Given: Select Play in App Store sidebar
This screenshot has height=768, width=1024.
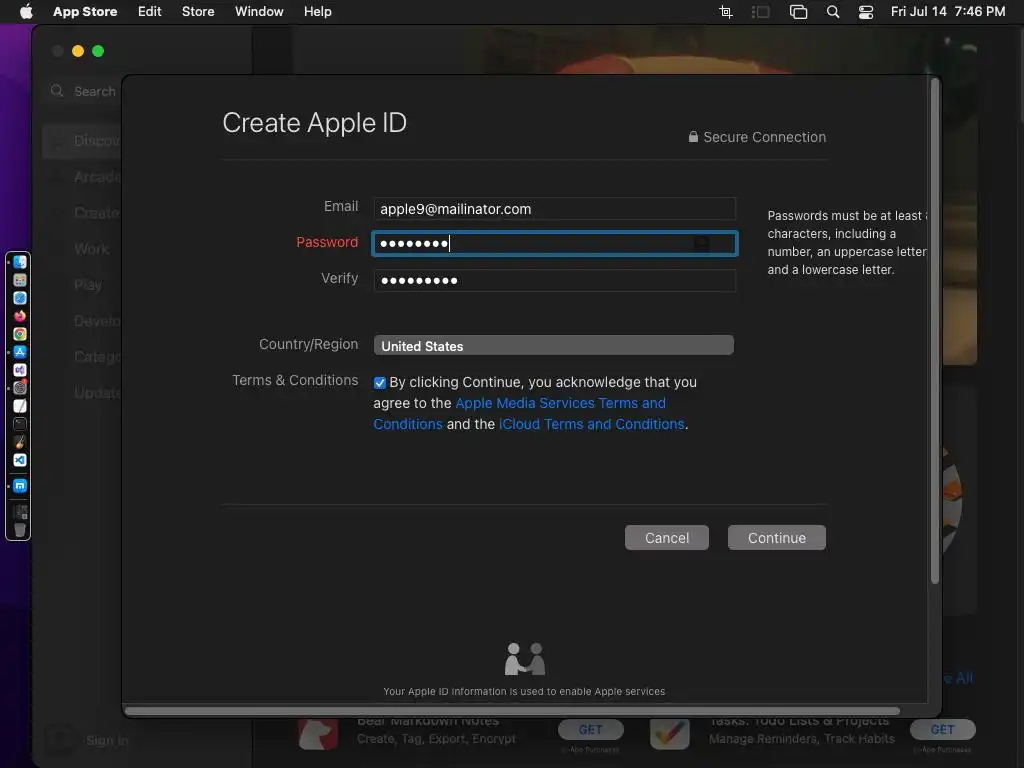Looking at the screenshot, I should [x=88, y=285].
